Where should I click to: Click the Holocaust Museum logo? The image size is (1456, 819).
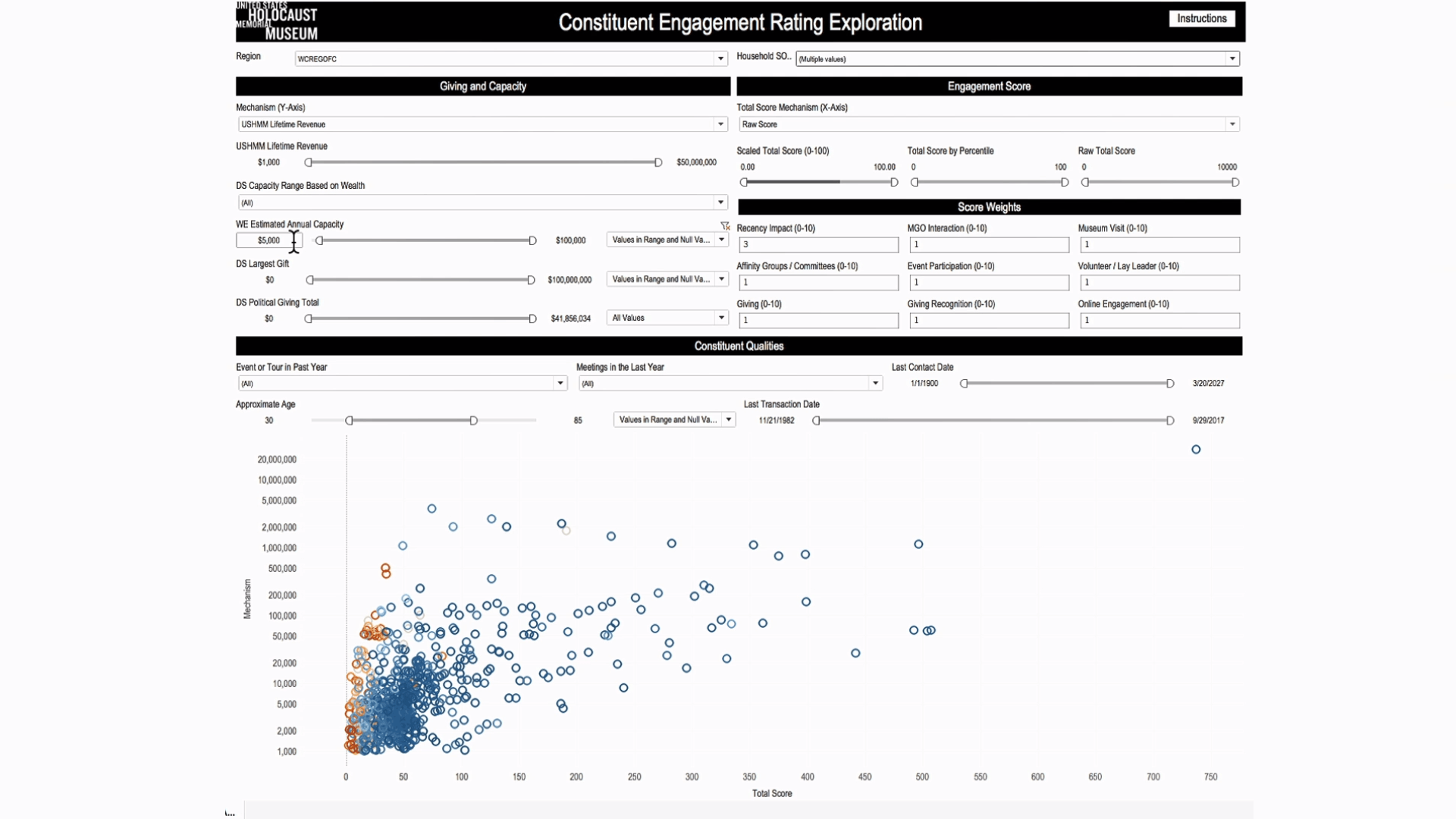pyautogui.click(x=278, y=21)
